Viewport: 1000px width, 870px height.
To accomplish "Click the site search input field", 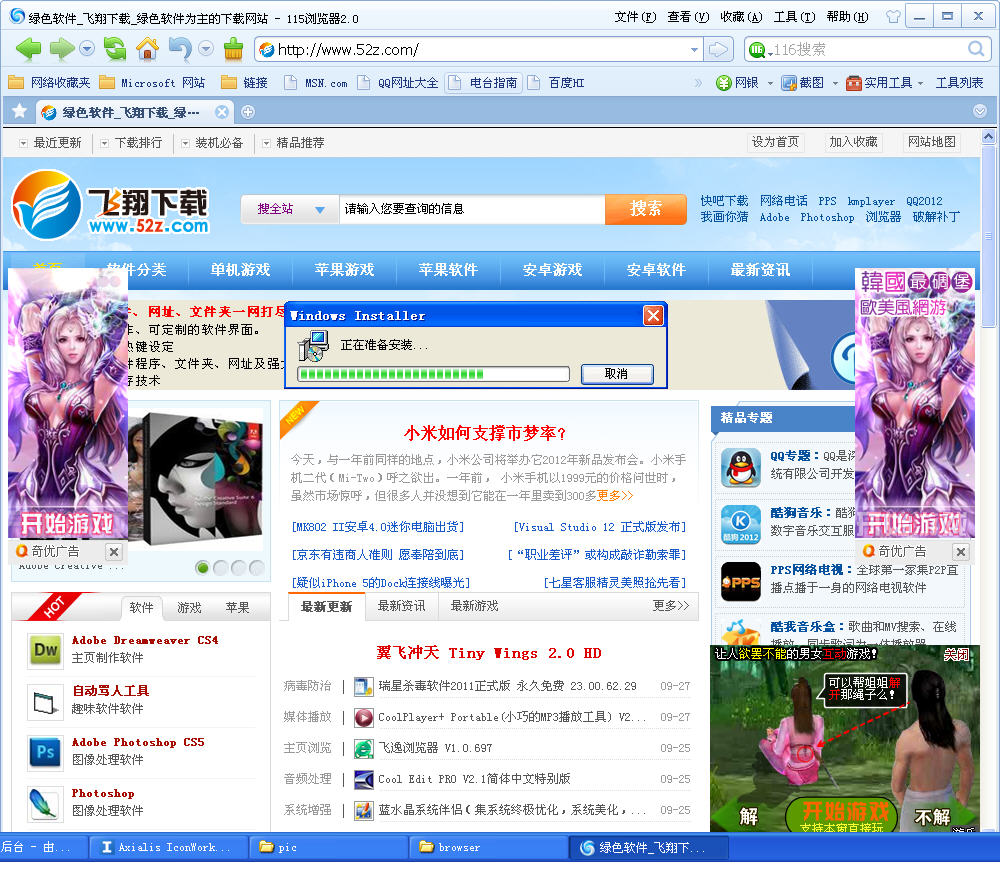I will [x=470, y=209].
